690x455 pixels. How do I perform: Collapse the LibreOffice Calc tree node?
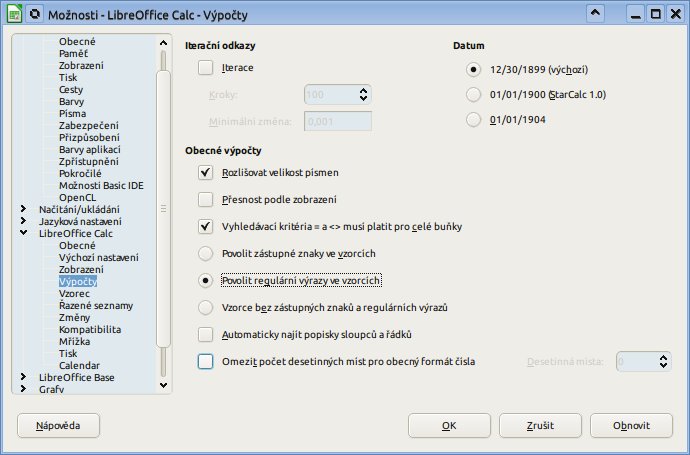click(23, 233)
